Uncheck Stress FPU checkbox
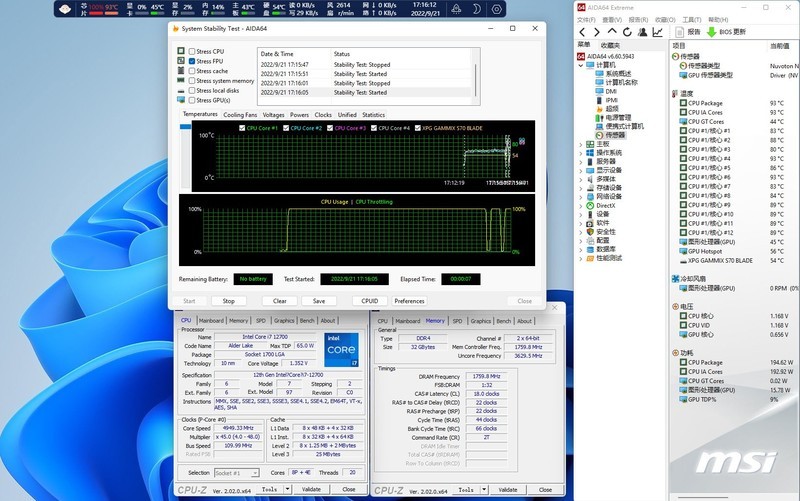The width and height of the screenshot is (800, 501). [192, 61]
